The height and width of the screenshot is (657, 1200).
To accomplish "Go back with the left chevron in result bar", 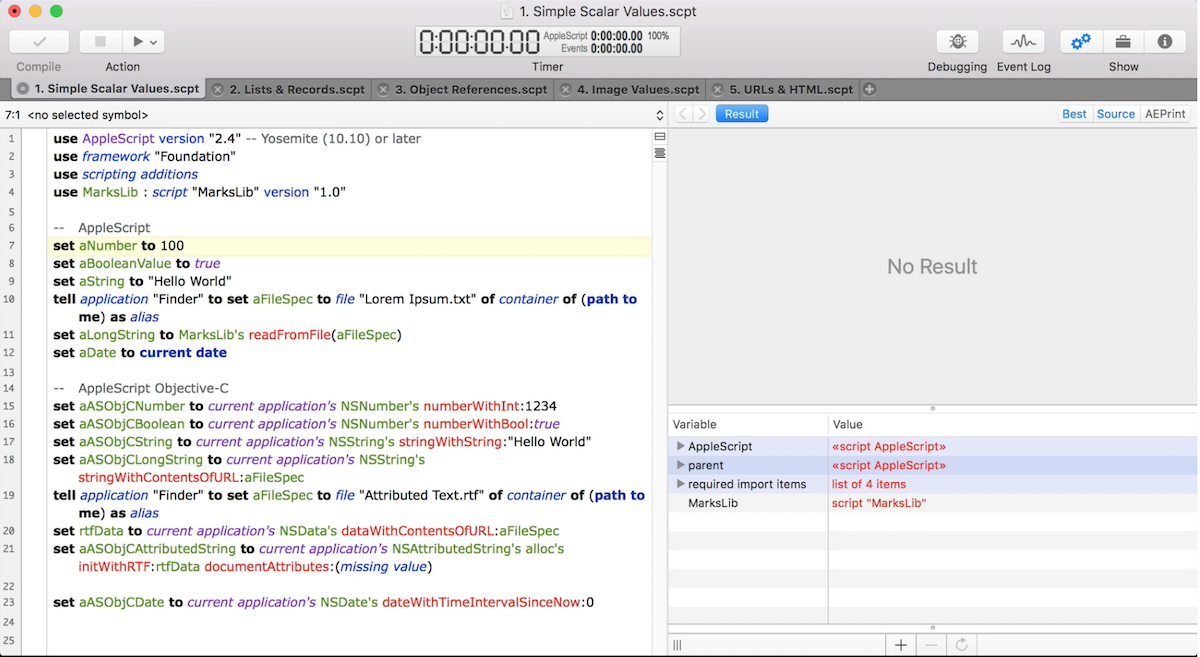I will (x=683, y=114).
